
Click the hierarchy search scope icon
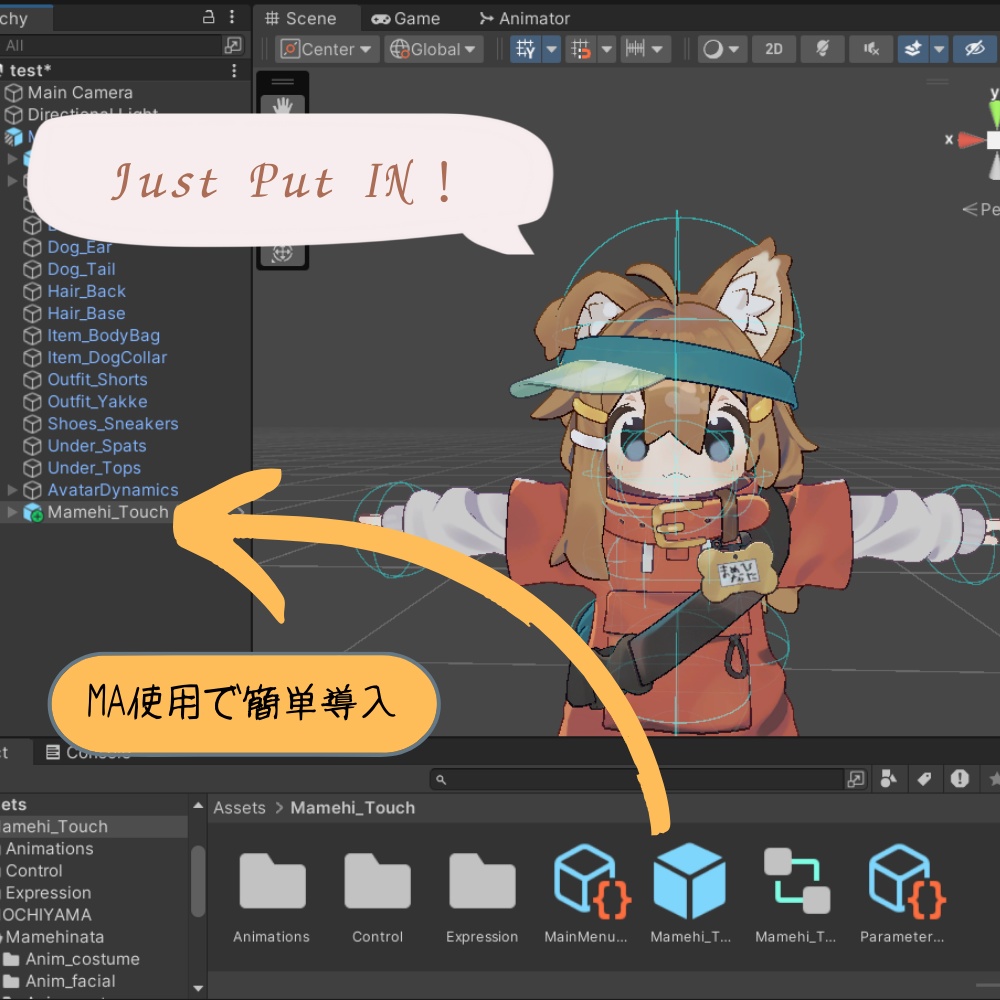pos(233,45)
